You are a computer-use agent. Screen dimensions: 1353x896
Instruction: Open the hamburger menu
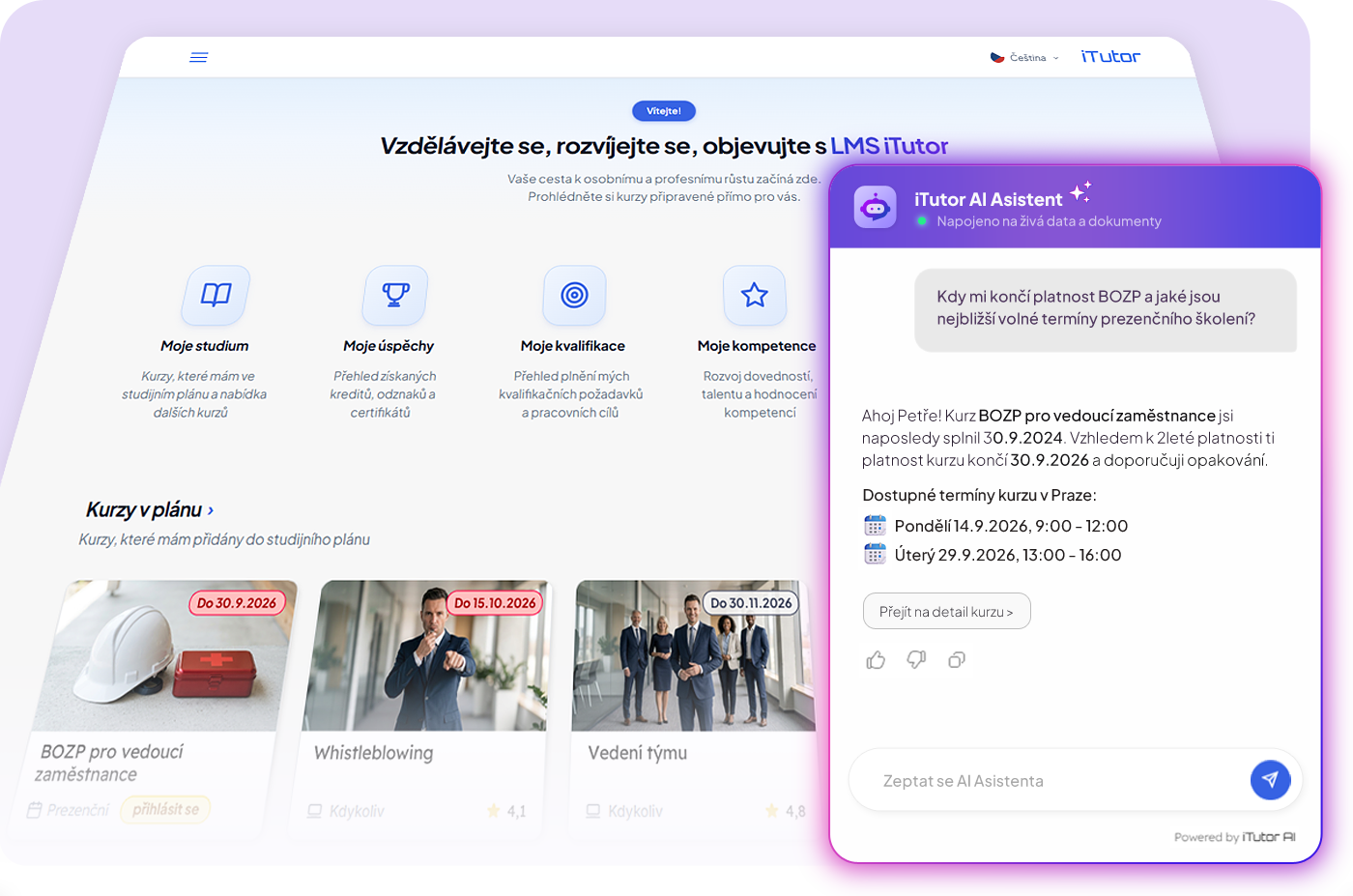[199, 58]
